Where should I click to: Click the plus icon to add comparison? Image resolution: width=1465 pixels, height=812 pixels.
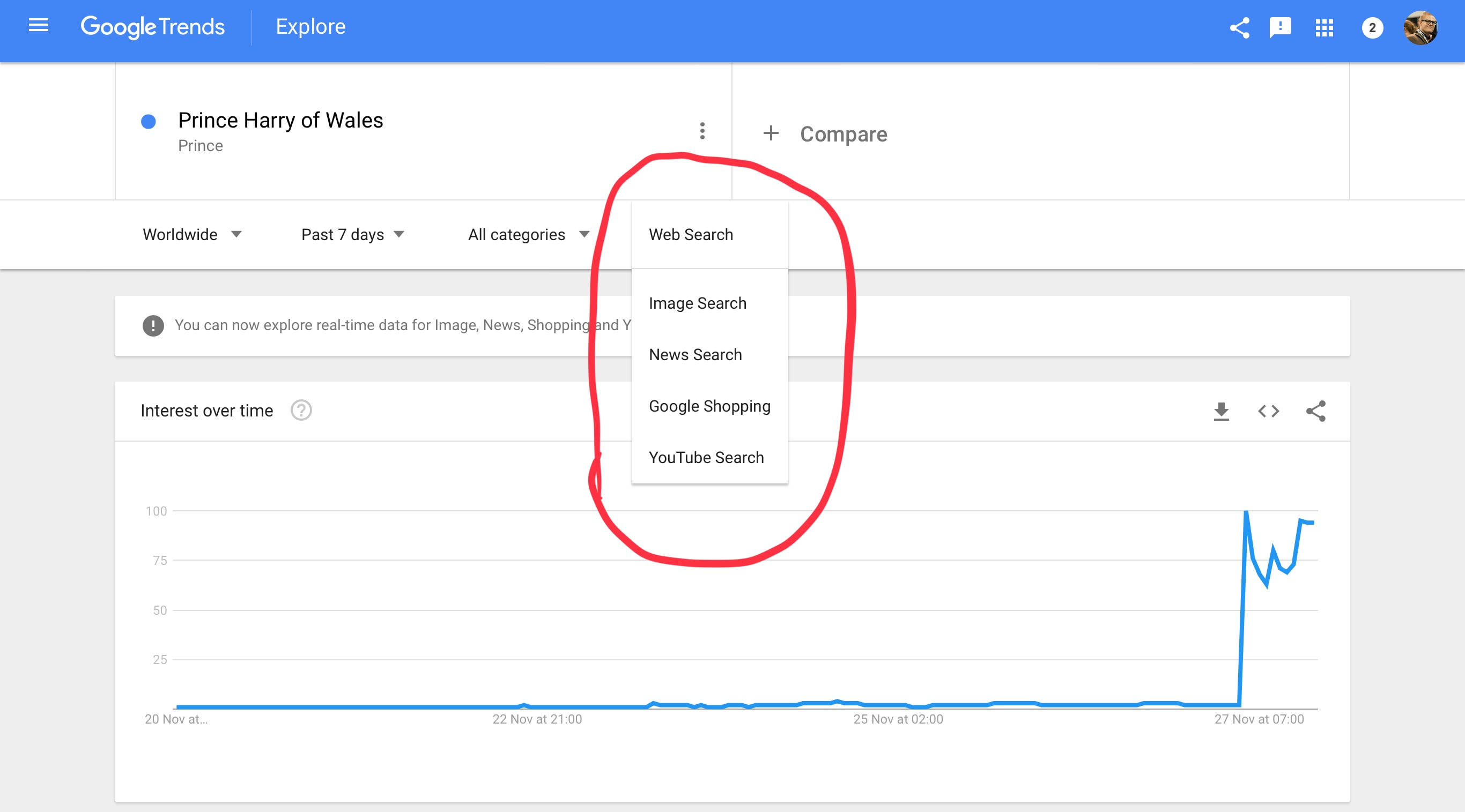(771, 133)
